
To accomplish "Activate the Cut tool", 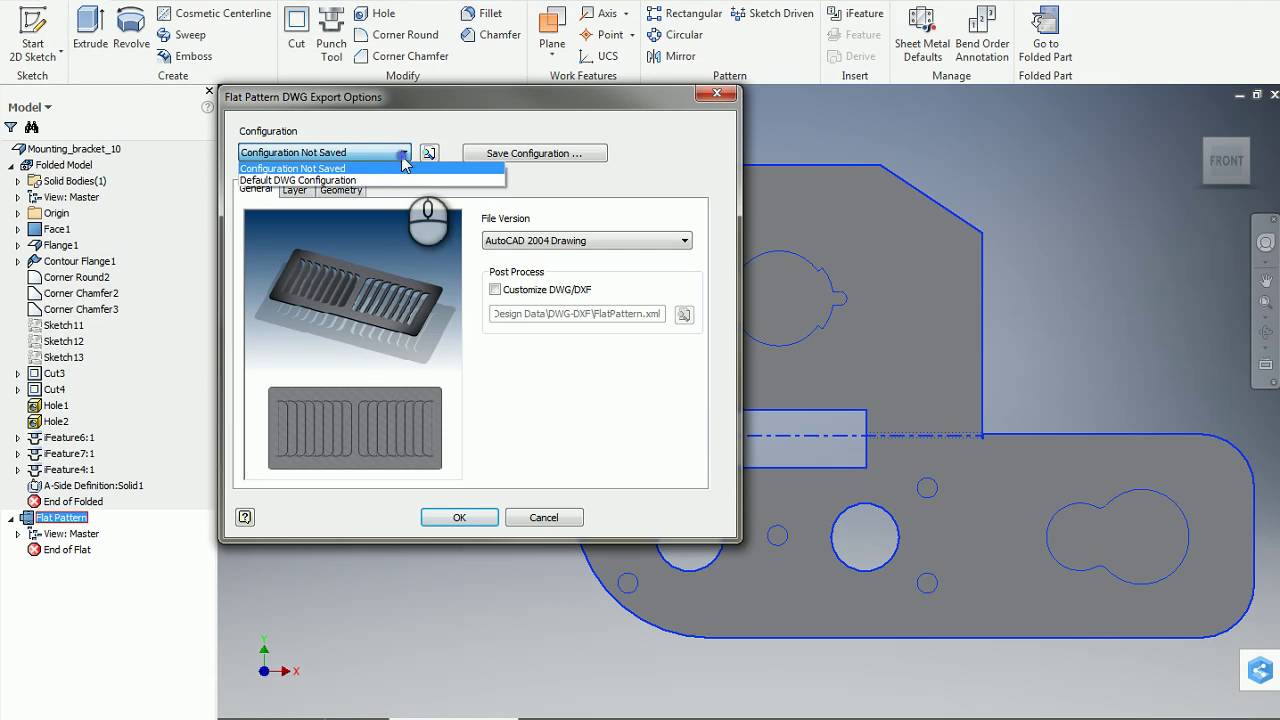I will click(x=297, y=28).
